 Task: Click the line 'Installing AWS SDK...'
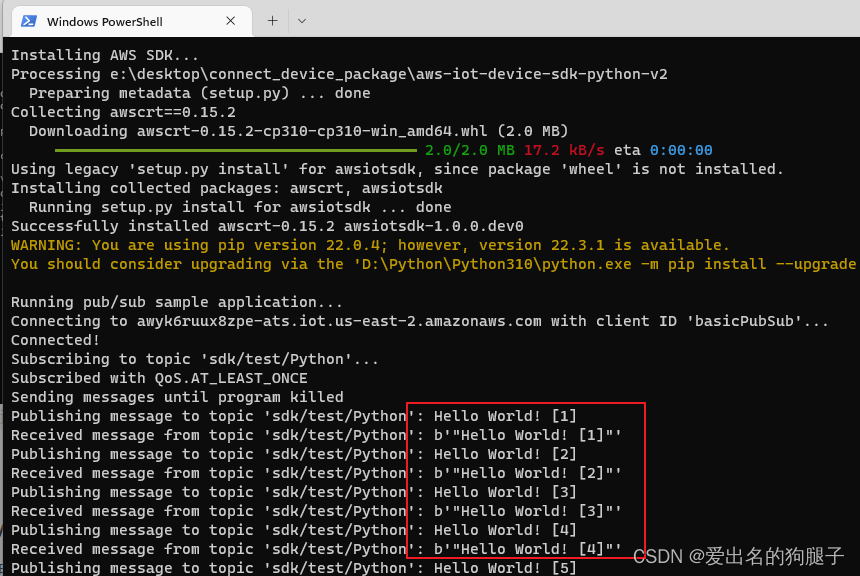coord(105,55)
